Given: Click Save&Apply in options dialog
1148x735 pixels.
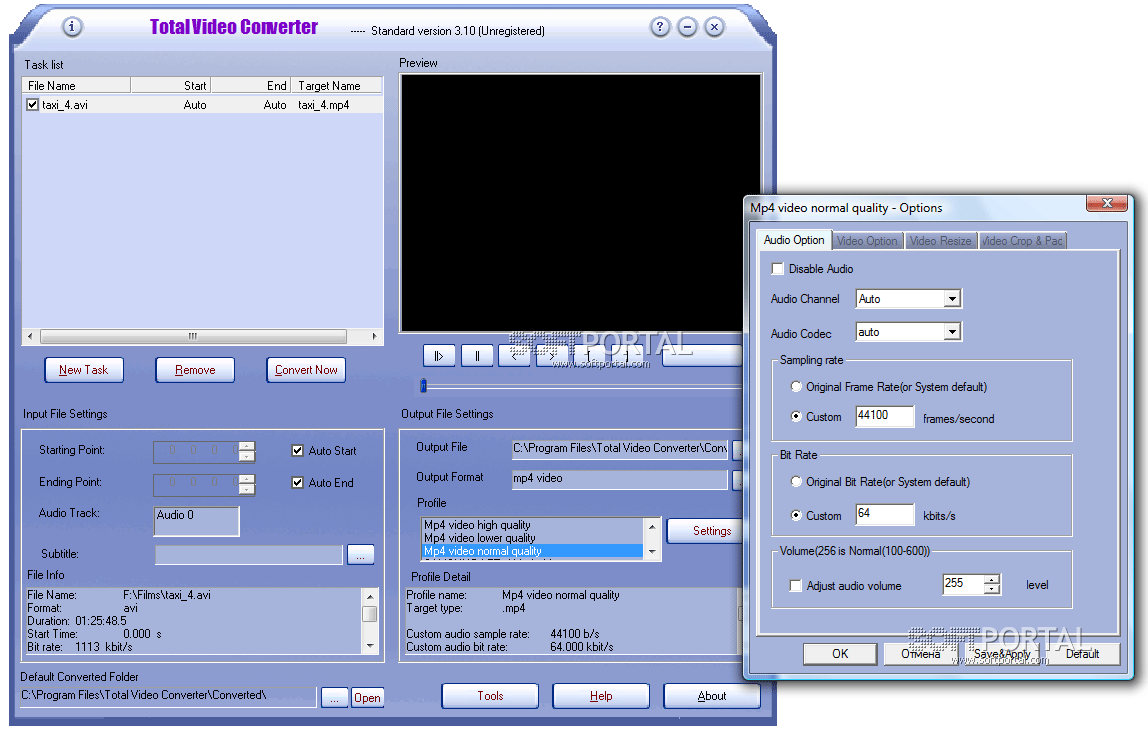Looking at the screenshot, I should click(1002, 654).
